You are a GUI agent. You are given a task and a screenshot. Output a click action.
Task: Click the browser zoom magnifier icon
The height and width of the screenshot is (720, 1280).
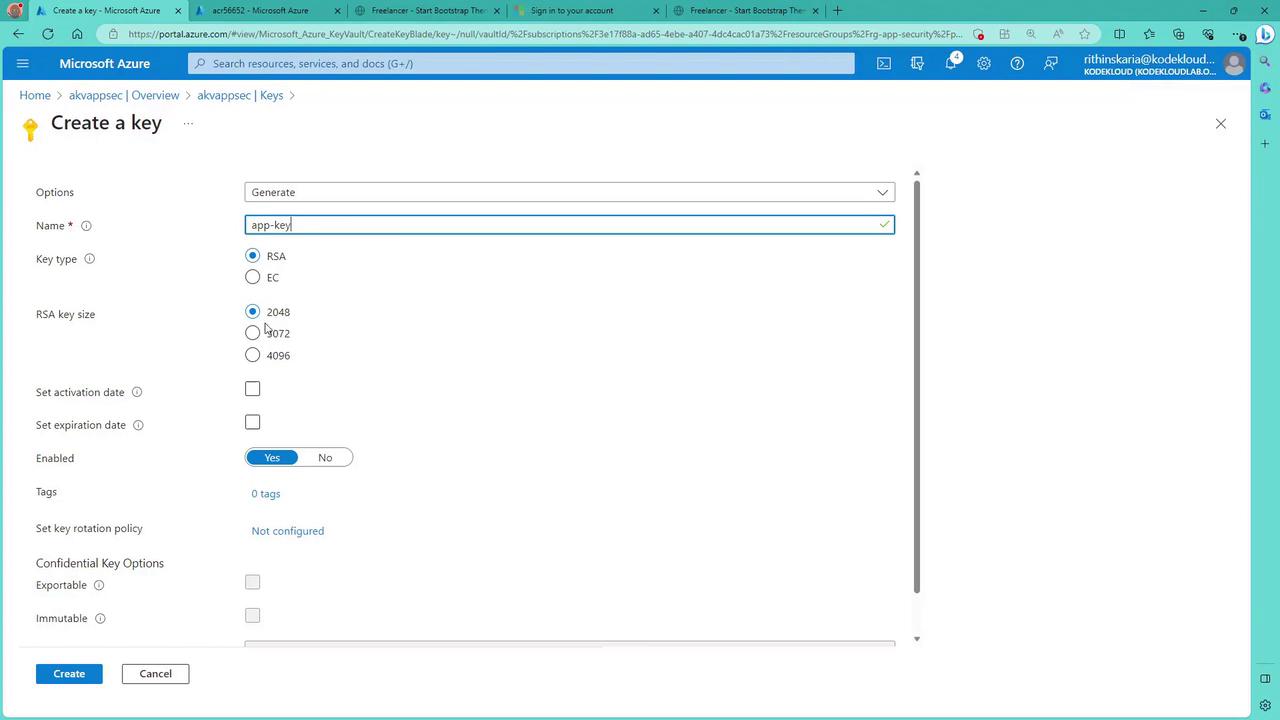click(x=1031, y=34)
